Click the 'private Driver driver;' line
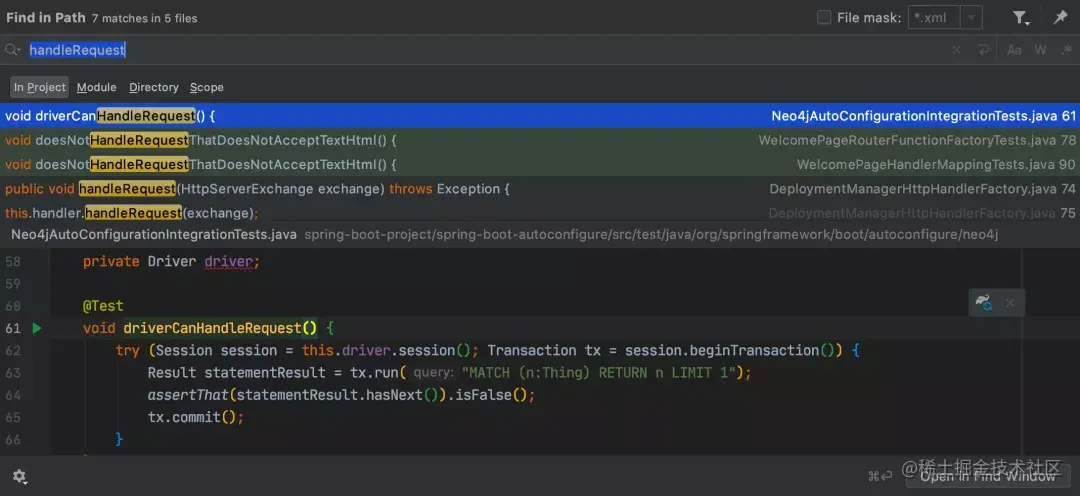Viewport: 1080px width, 496px height. [171, 262]
